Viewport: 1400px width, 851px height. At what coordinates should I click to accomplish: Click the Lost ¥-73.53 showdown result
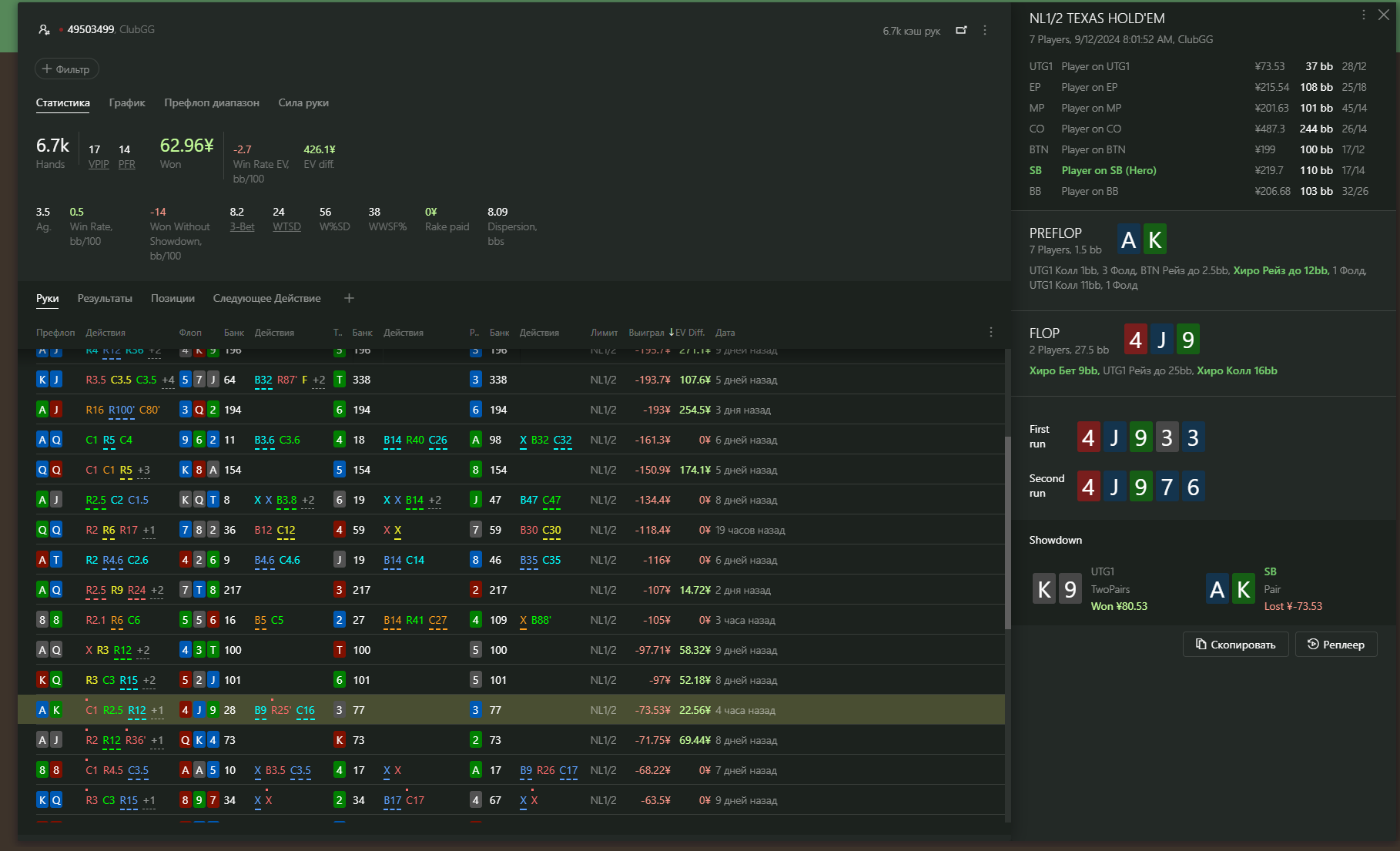click(1293, 606)
